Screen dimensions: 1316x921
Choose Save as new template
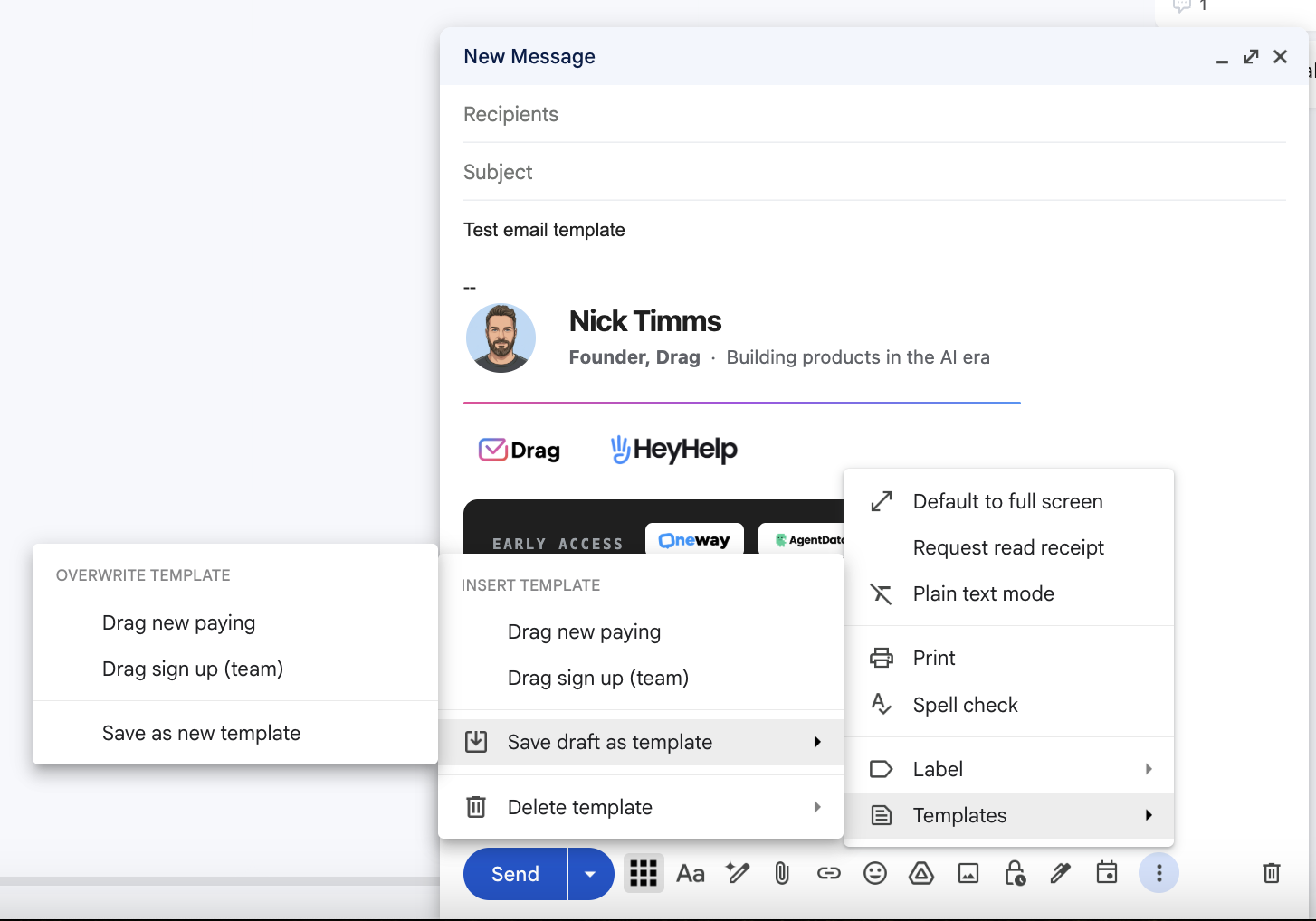coord(235,733)
